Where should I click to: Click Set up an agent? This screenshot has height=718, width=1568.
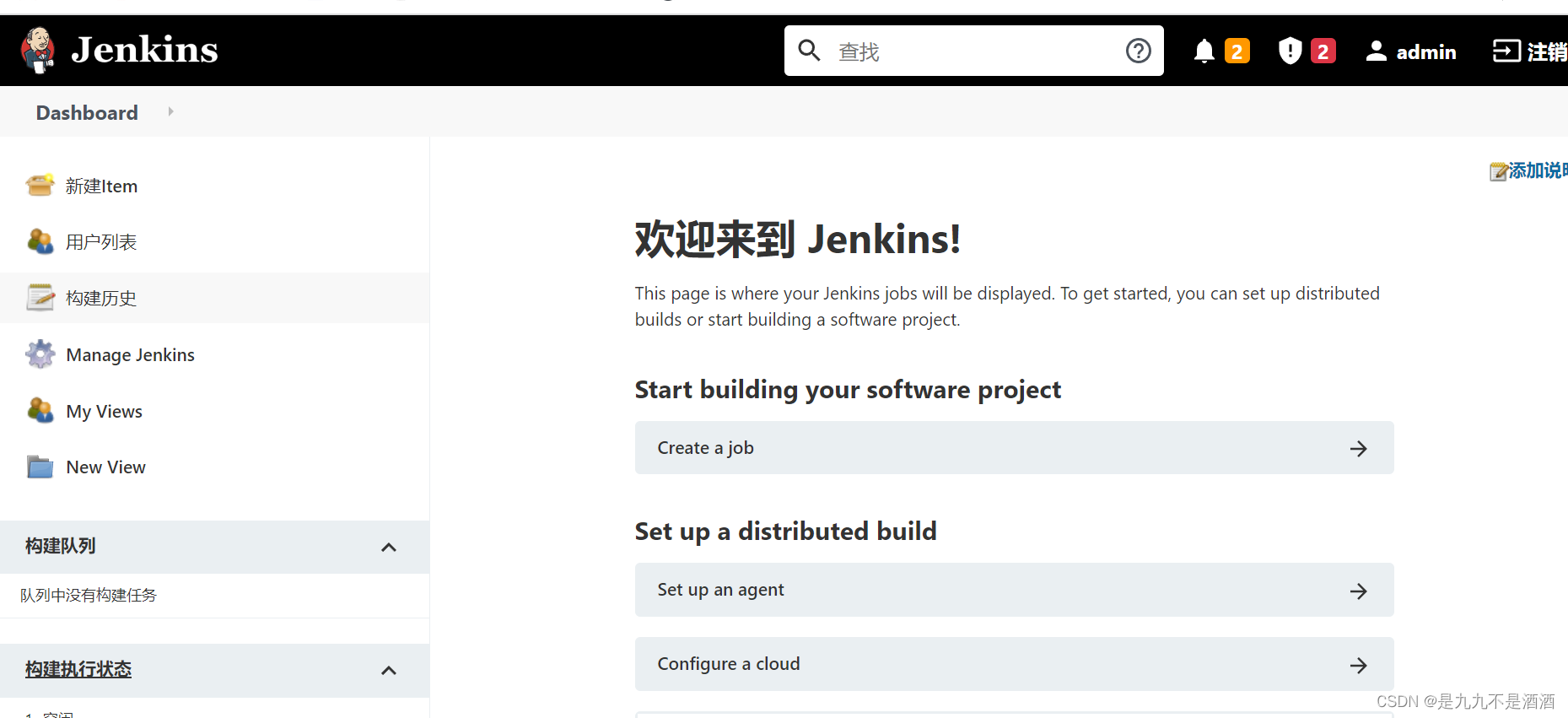1014,590
